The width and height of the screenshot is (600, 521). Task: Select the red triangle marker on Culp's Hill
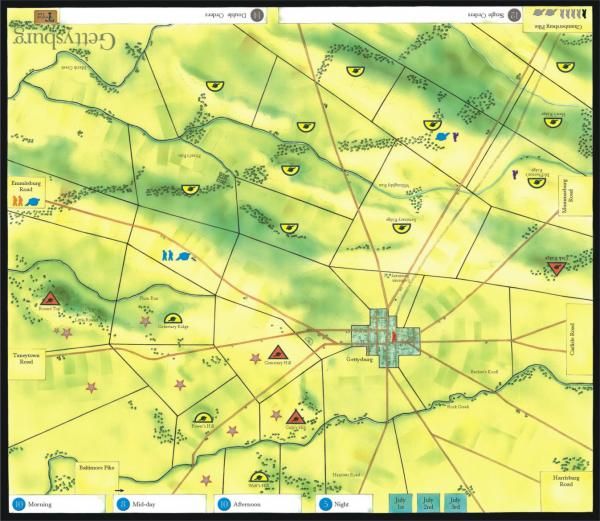pos(294,417)
